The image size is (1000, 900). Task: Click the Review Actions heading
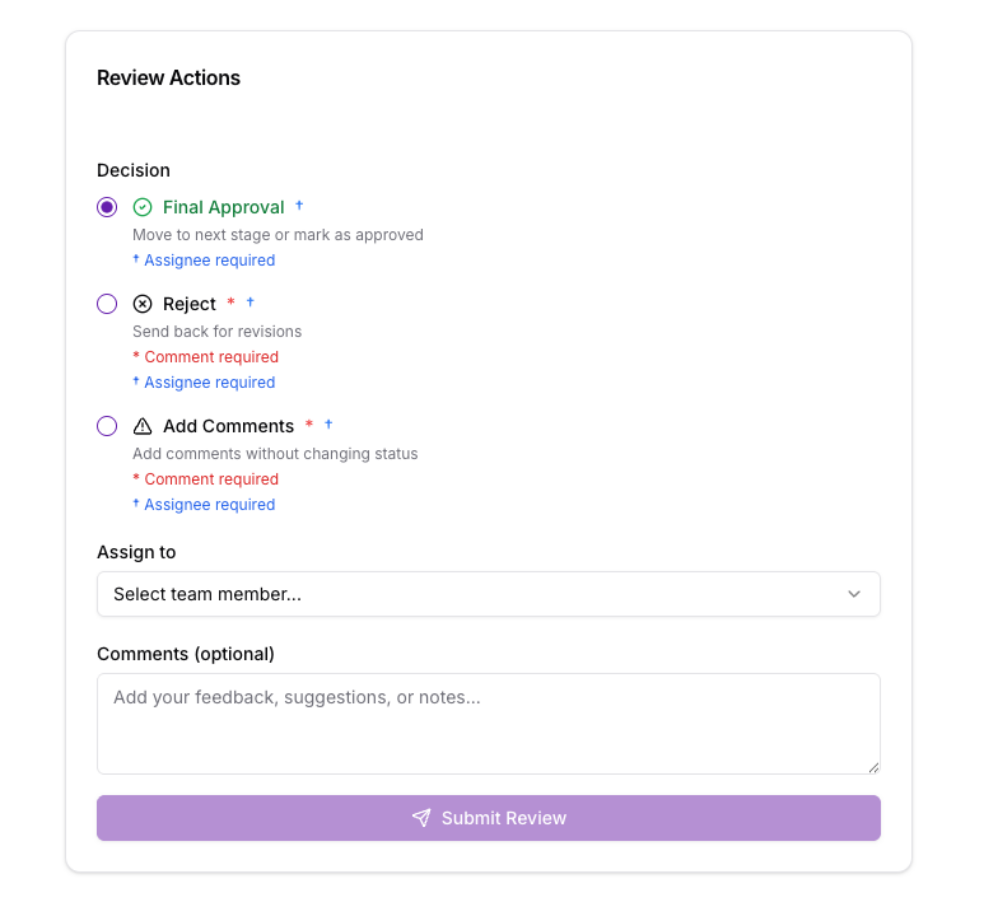[x=168, y=77]
